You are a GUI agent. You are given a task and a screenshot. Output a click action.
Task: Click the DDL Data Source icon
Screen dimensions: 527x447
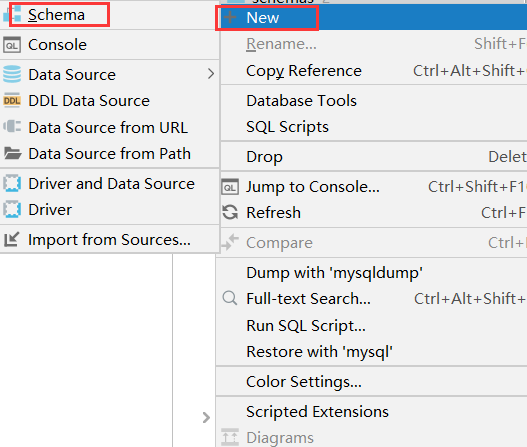pos(12,100)
